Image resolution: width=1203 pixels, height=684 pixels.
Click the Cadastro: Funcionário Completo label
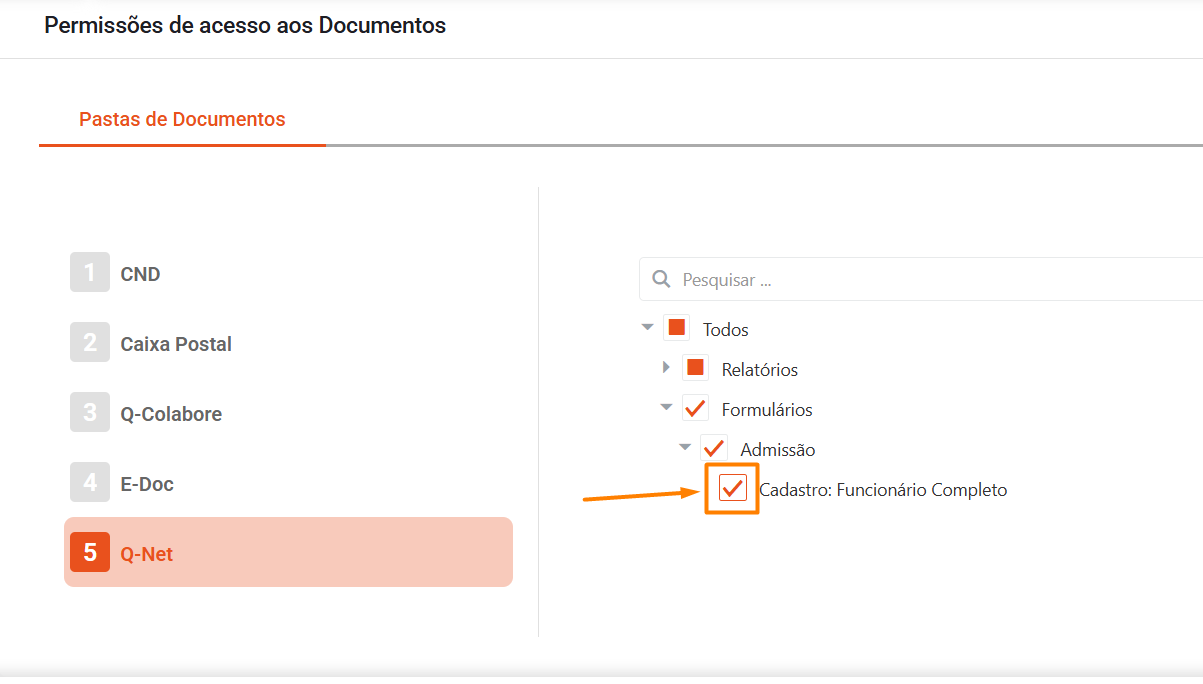(x=883, y=490)
